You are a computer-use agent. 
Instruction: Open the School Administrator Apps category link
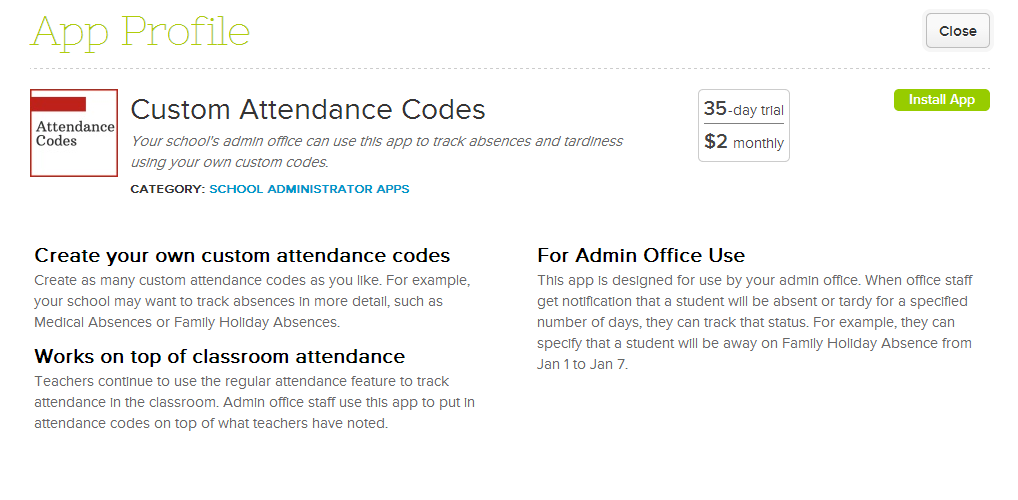309,189
